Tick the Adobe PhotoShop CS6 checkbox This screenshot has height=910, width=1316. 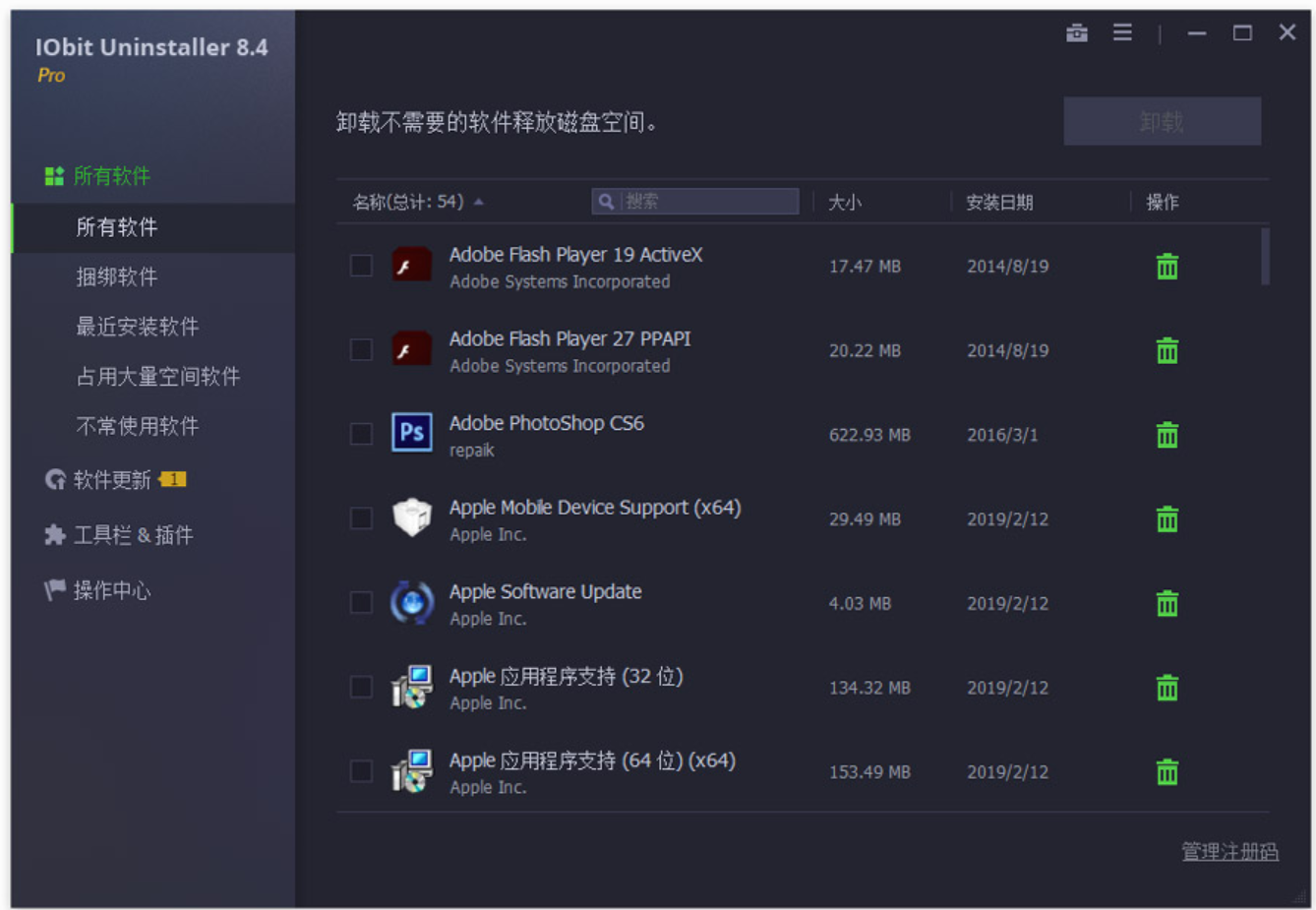pos(361,434)
